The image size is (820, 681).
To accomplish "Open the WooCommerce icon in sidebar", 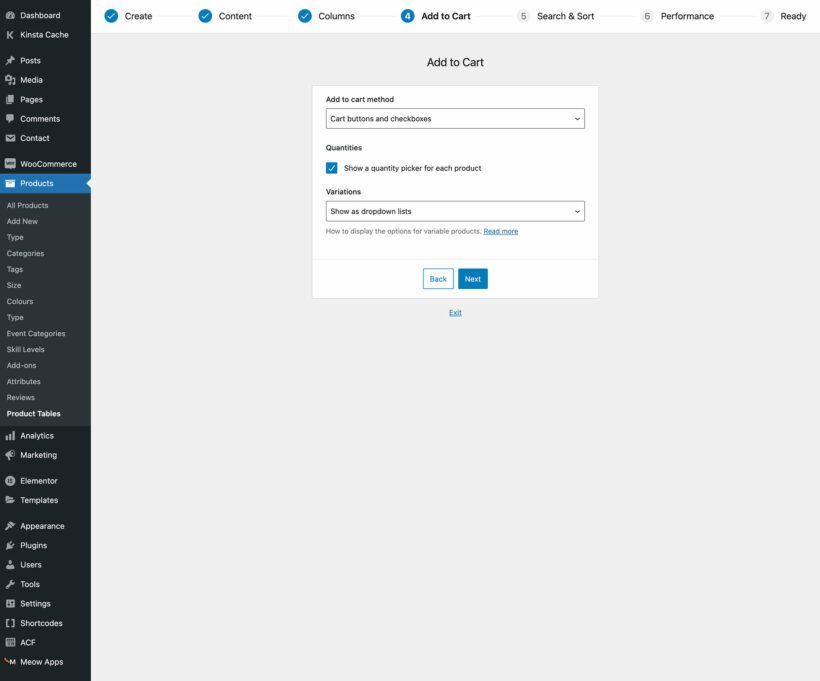I will (x=12, y=163).
